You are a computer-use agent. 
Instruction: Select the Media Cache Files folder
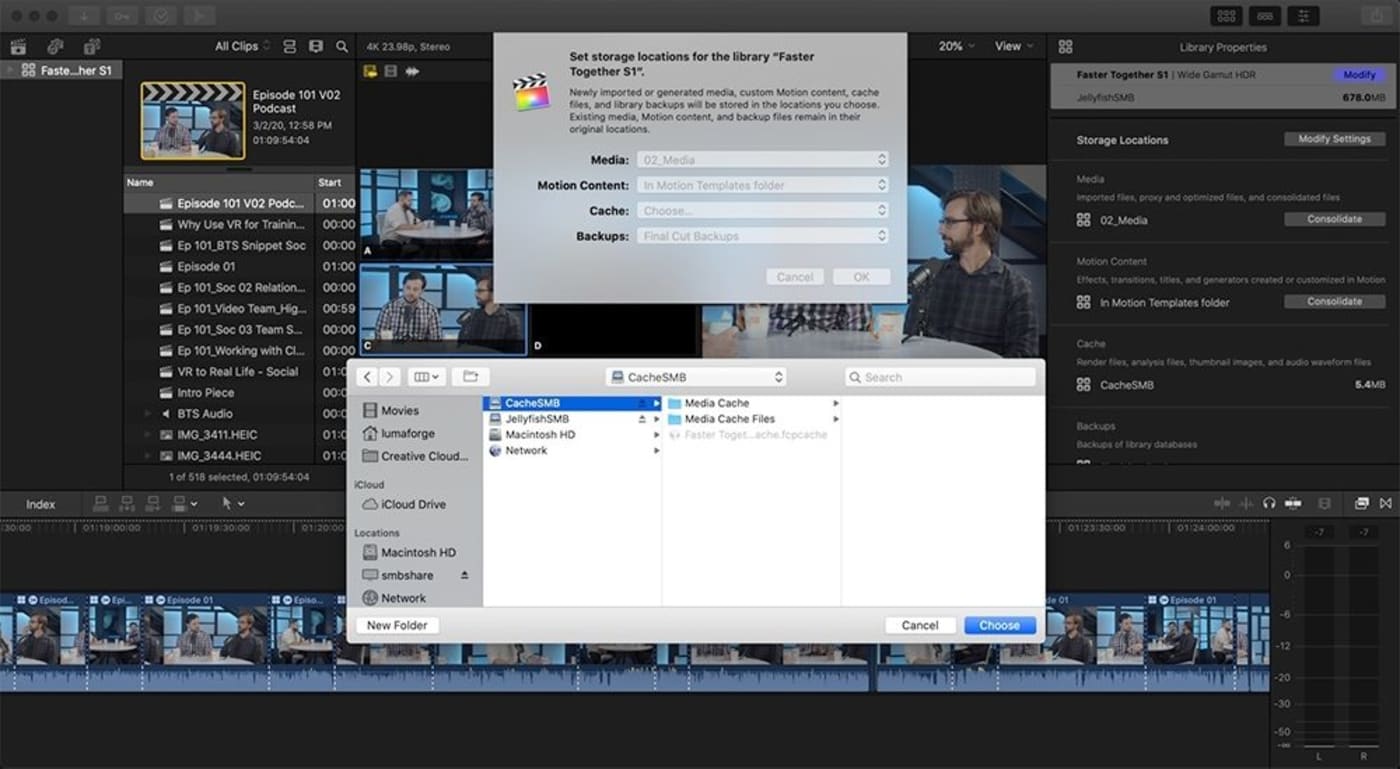751,419
